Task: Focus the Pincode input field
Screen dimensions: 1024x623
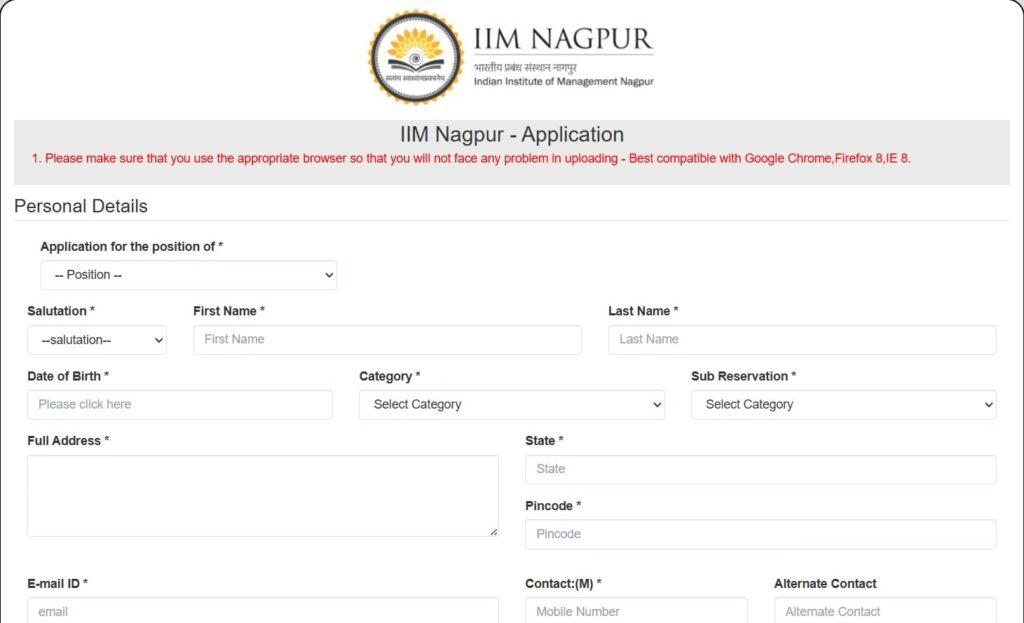Action: coord(760,534)
